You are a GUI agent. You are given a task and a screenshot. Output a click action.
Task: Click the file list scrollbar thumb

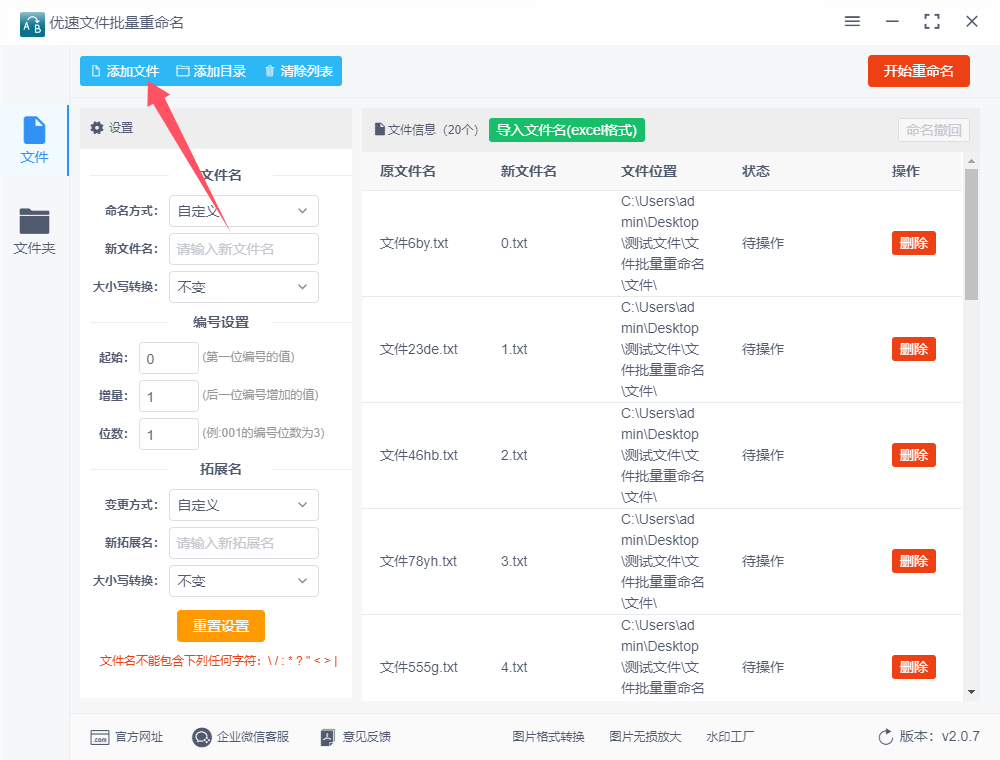click(971, 234)
